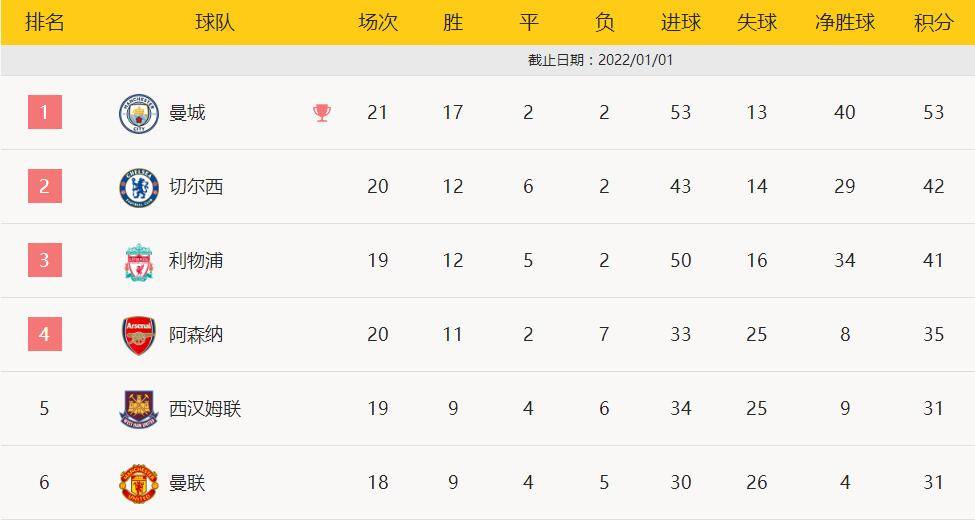This screenshot has width=975, height=520.
Task: Open the 利物浦 team link
Action: [196, 261]
